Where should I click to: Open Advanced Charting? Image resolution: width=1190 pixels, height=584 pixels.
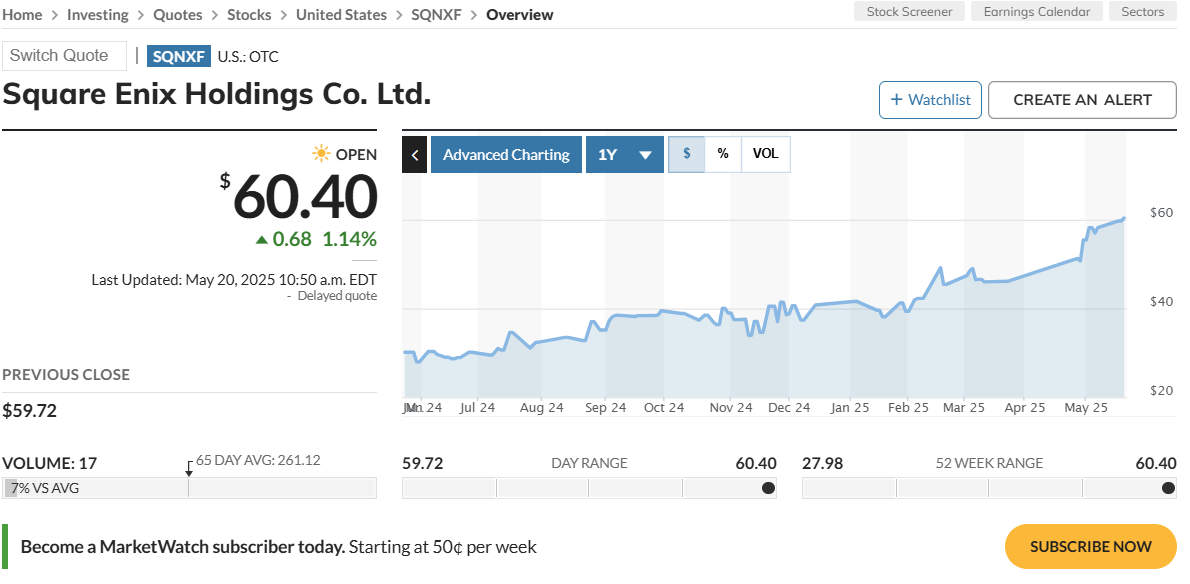(506, 155)
